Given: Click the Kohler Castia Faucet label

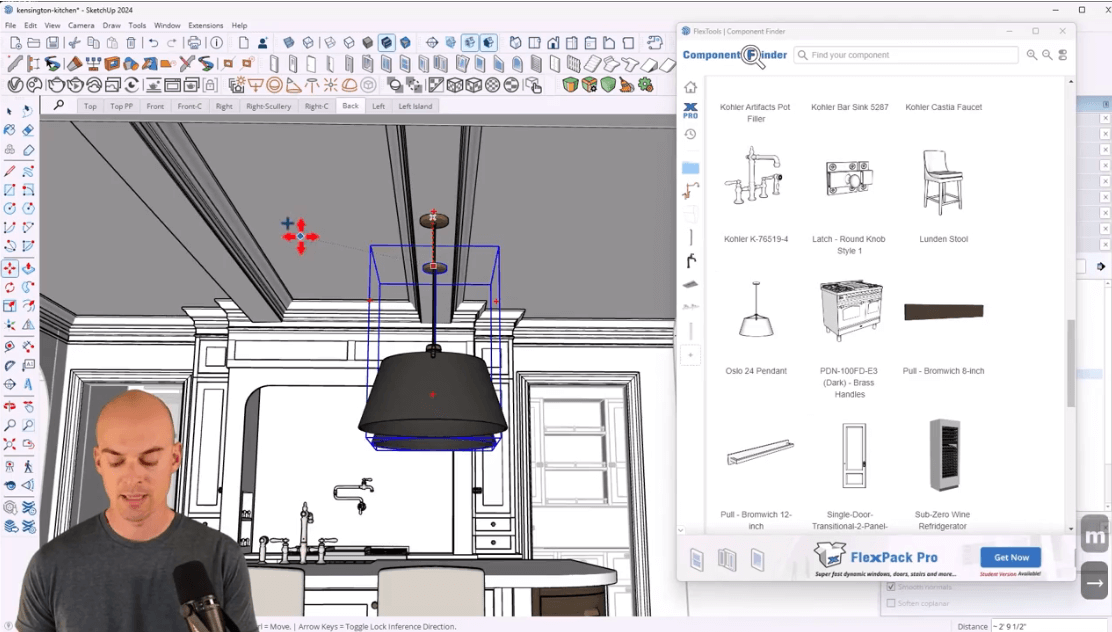Looking at the screenshot, I should [x=943, y=107].
